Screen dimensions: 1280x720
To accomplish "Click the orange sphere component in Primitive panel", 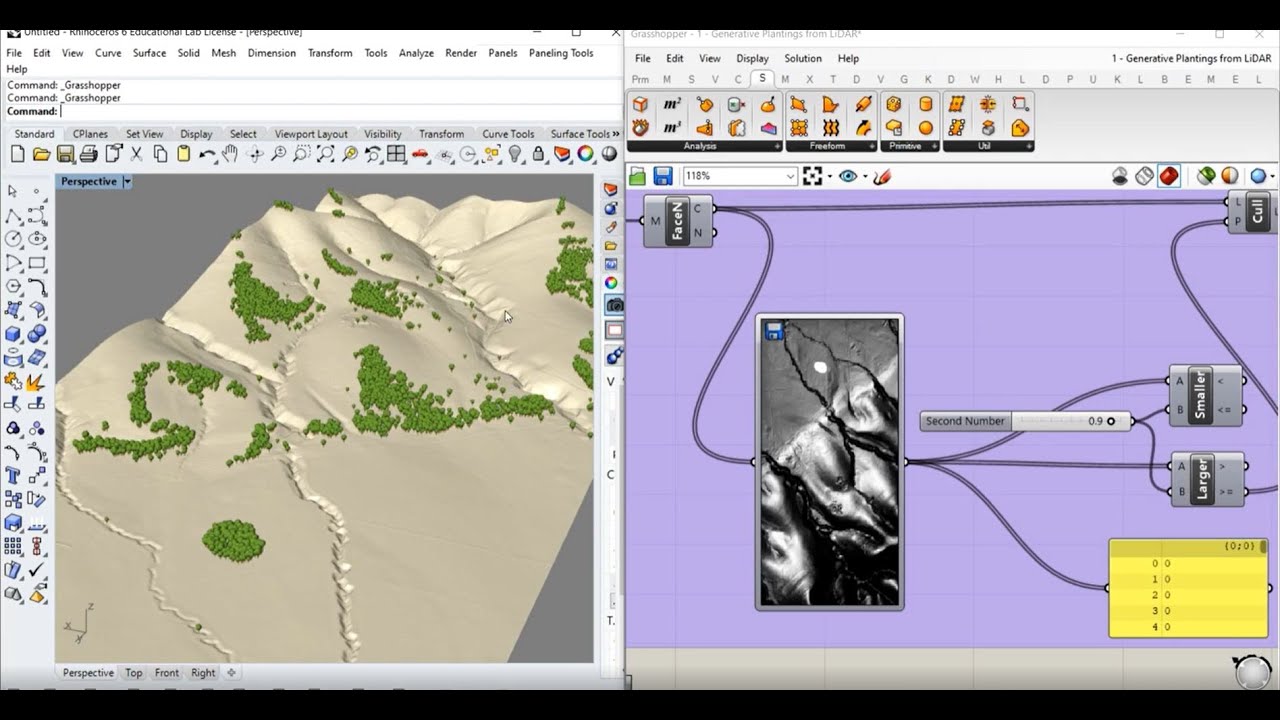I will [x=926, y=127].
